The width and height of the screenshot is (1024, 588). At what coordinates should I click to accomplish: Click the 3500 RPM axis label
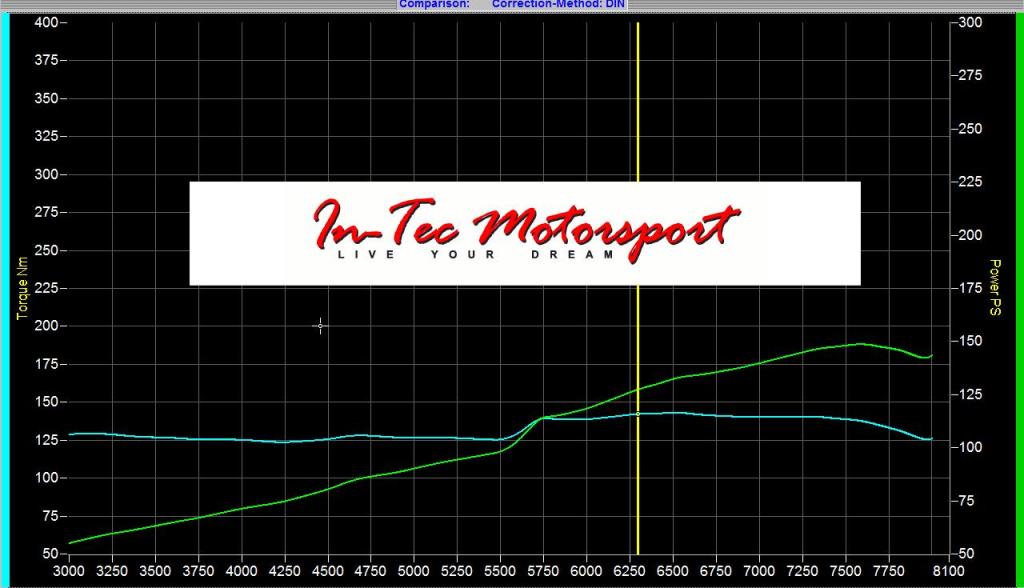pyautogui.click(x=155, y=571)
